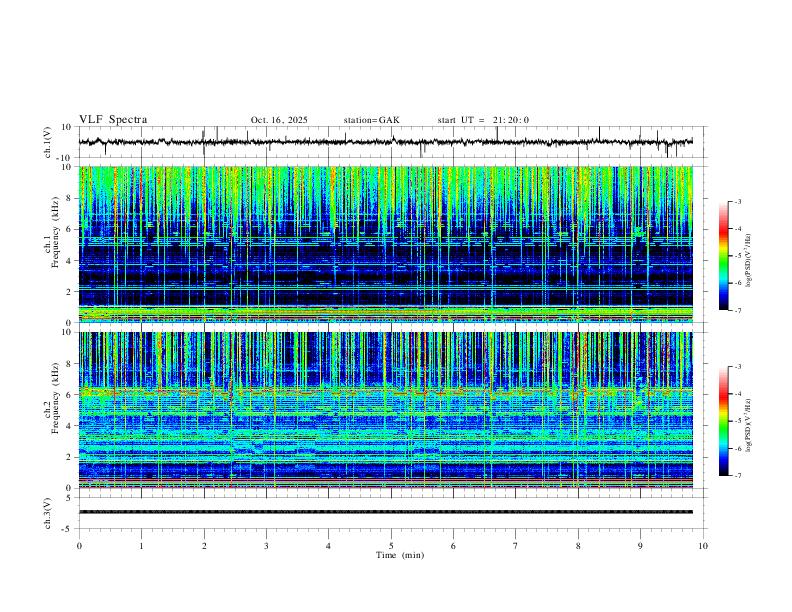Click the date 'Oct. 16, 2025'
792x612 pixels.
coord(279,120)
